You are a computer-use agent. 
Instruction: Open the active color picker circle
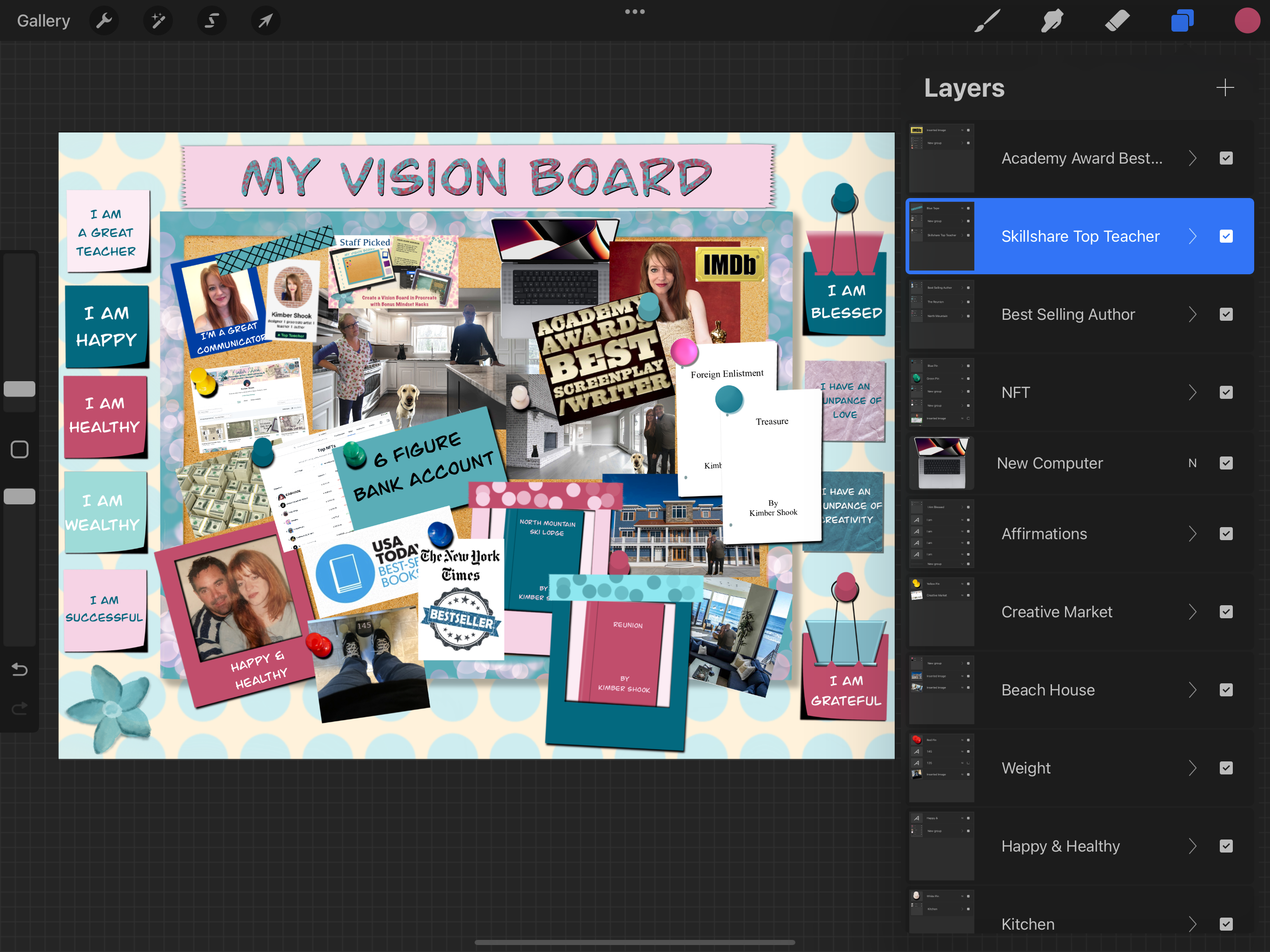[1247, 20]
